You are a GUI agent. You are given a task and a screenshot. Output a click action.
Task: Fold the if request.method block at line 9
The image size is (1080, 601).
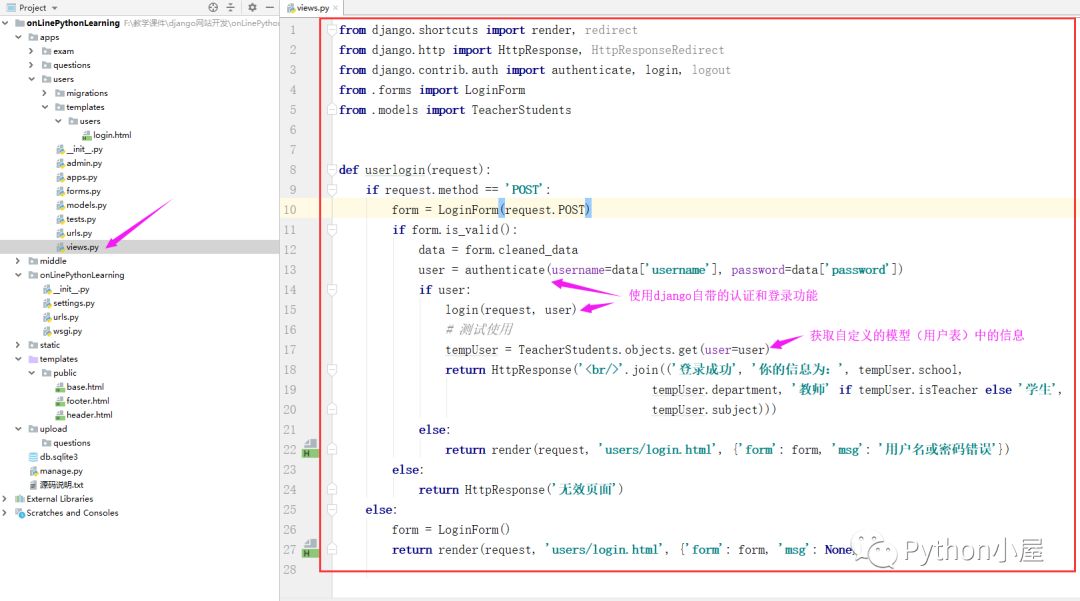tap(332, 189)
